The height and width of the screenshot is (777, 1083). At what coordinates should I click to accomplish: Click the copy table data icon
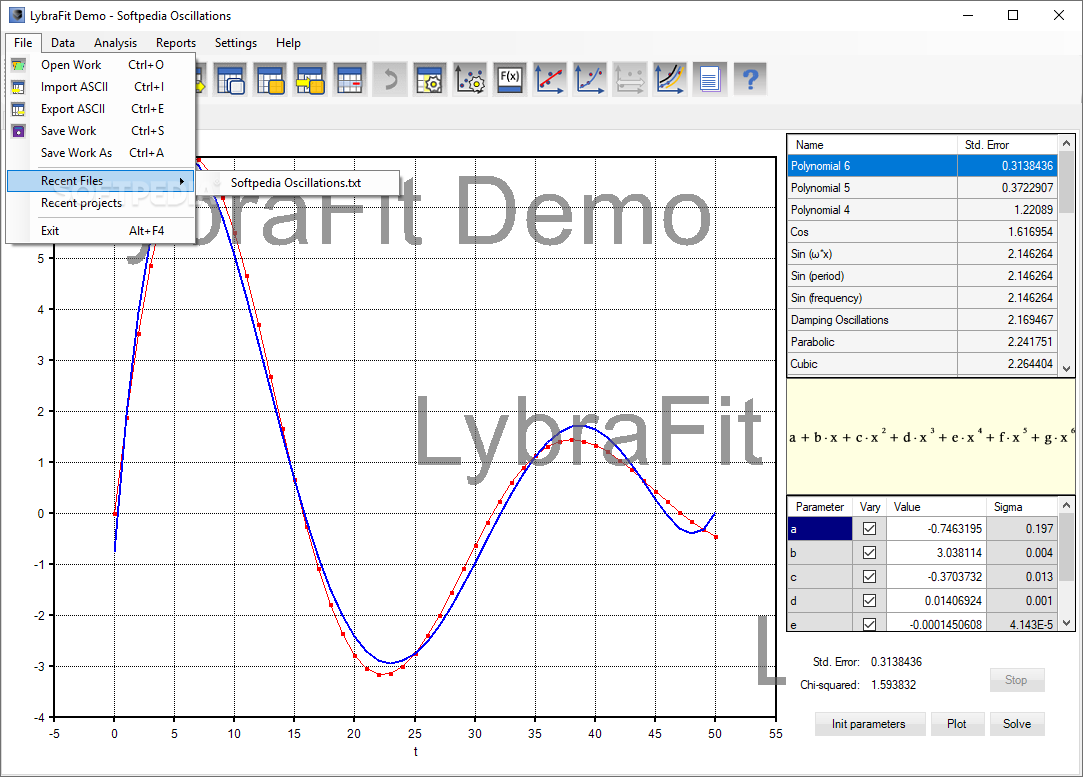[231, 79]
